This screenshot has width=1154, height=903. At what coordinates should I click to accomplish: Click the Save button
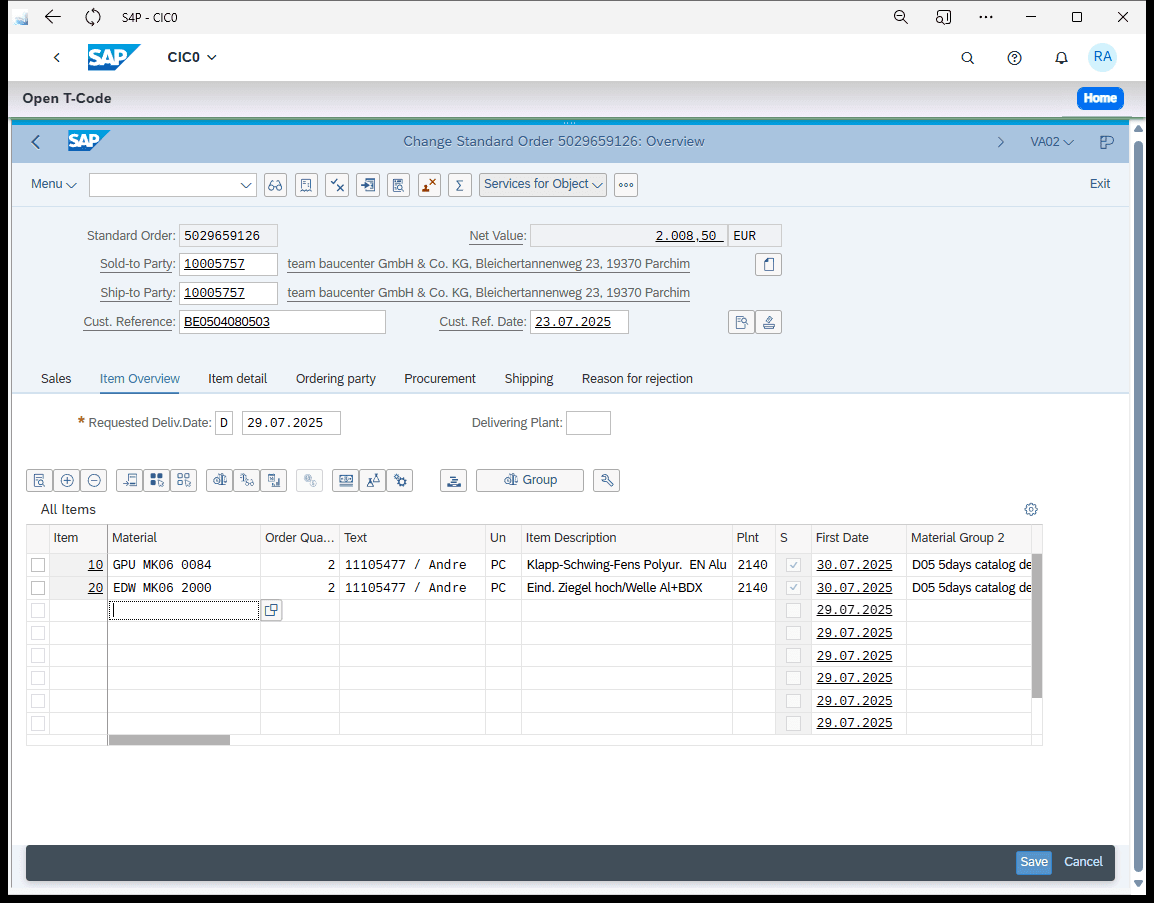1034,863
